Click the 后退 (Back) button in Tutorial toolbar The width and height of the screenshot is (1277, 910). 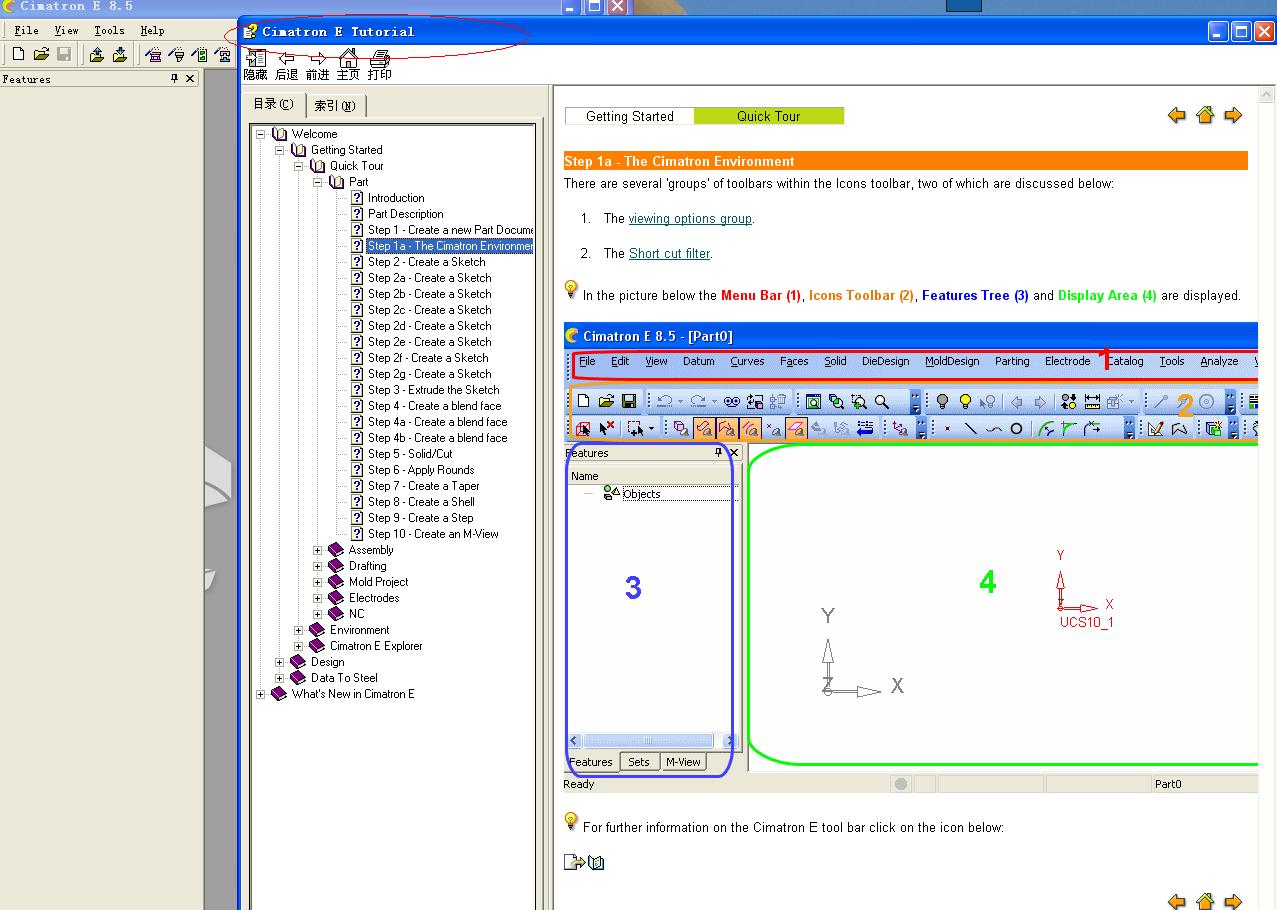point(286,65)
